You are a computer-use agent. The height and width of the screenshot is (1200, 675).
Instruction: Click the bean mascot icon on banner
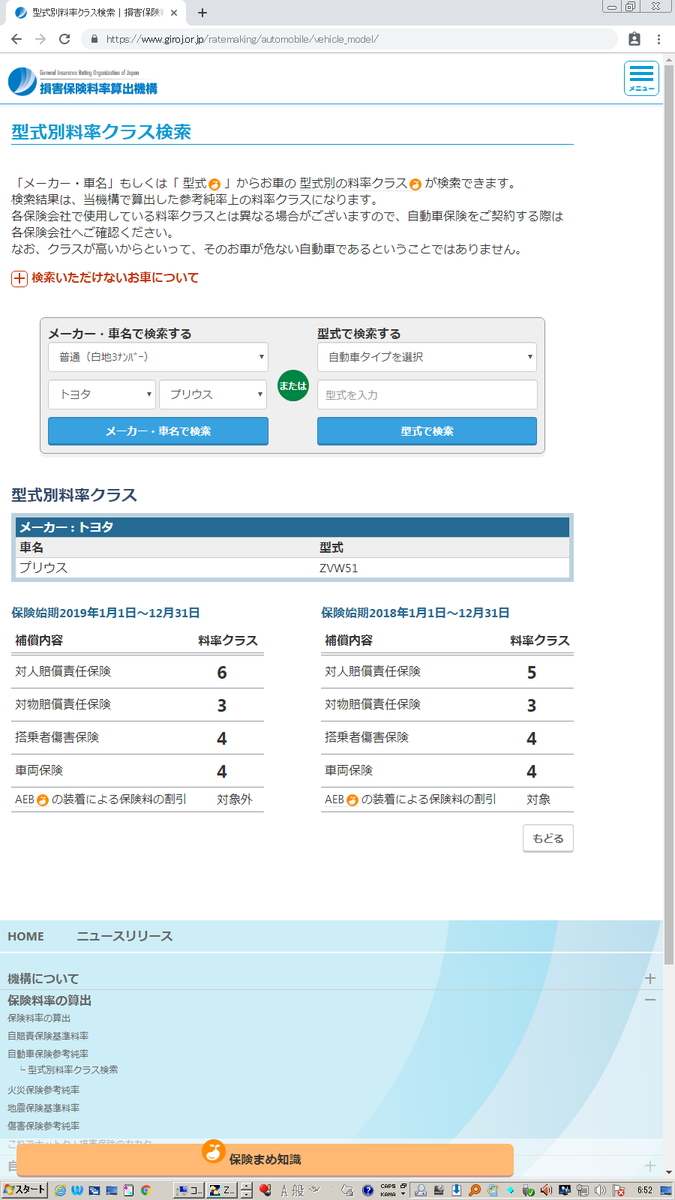point(213,1152)
